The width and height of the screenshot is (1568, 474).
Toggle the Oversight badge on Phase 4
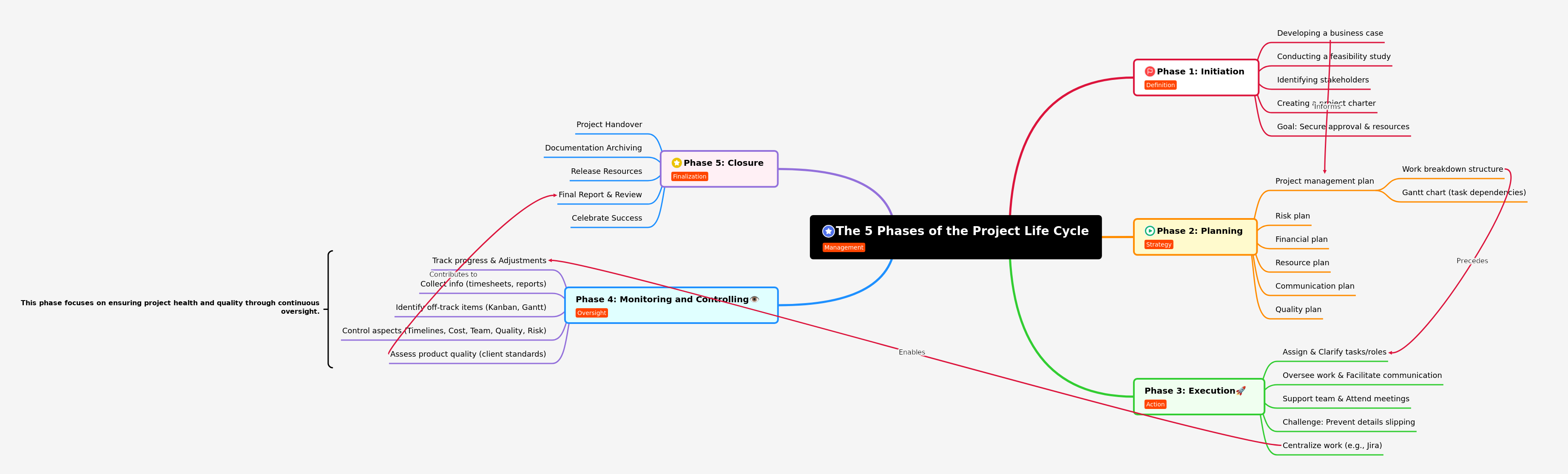591,313
